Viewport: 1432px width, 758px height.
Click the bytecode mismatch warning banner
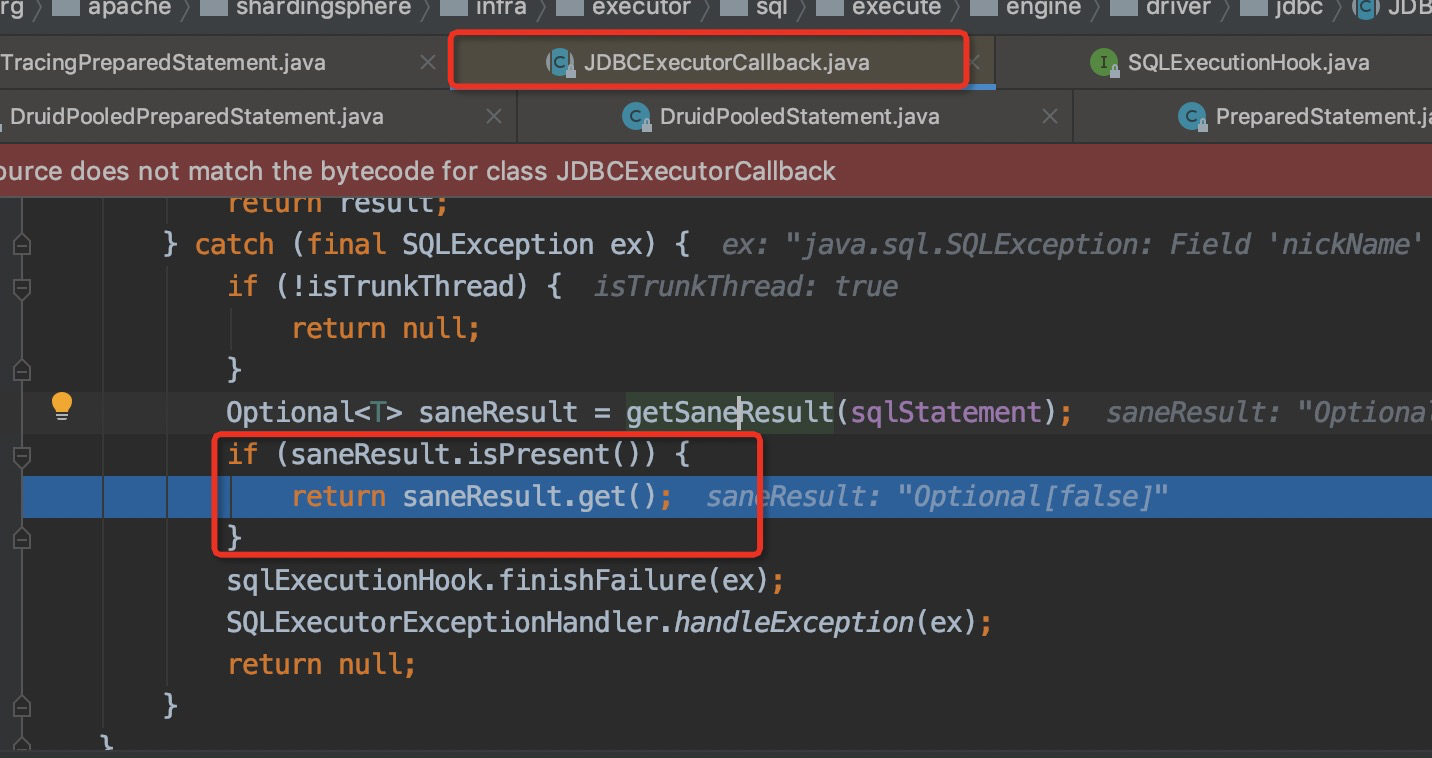pos(420,170)
